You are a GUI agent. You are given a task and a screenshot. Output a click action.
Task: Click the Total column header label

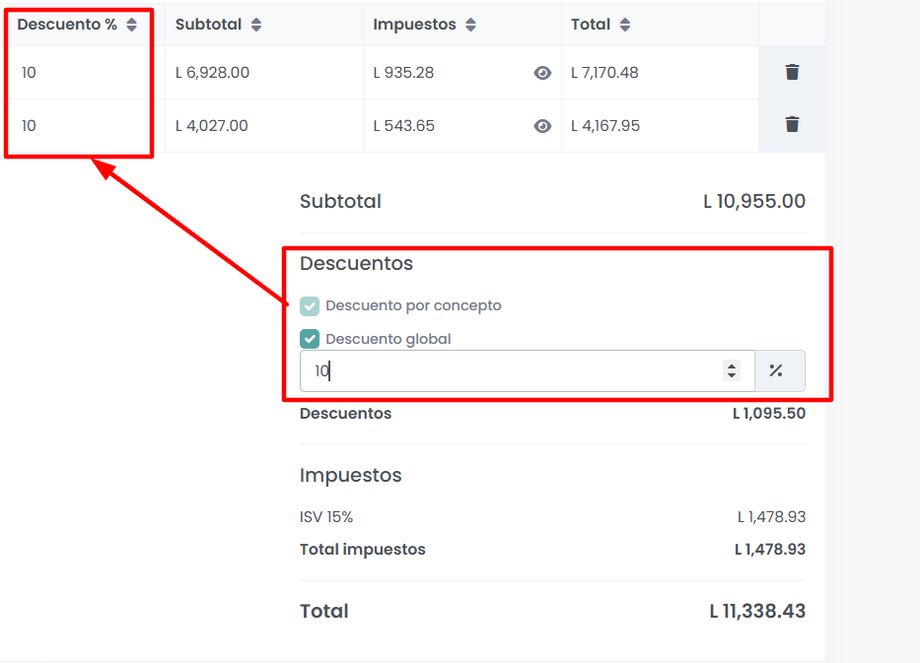click(590, 24)
